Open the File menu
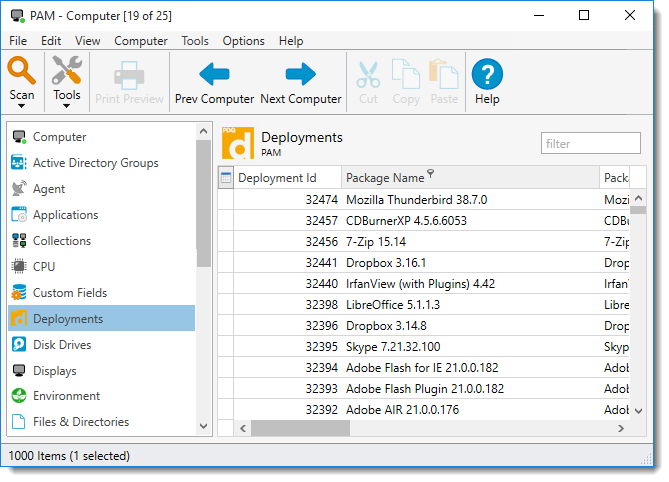Viewport: 669px width, 482px height. tap(18, 41)
